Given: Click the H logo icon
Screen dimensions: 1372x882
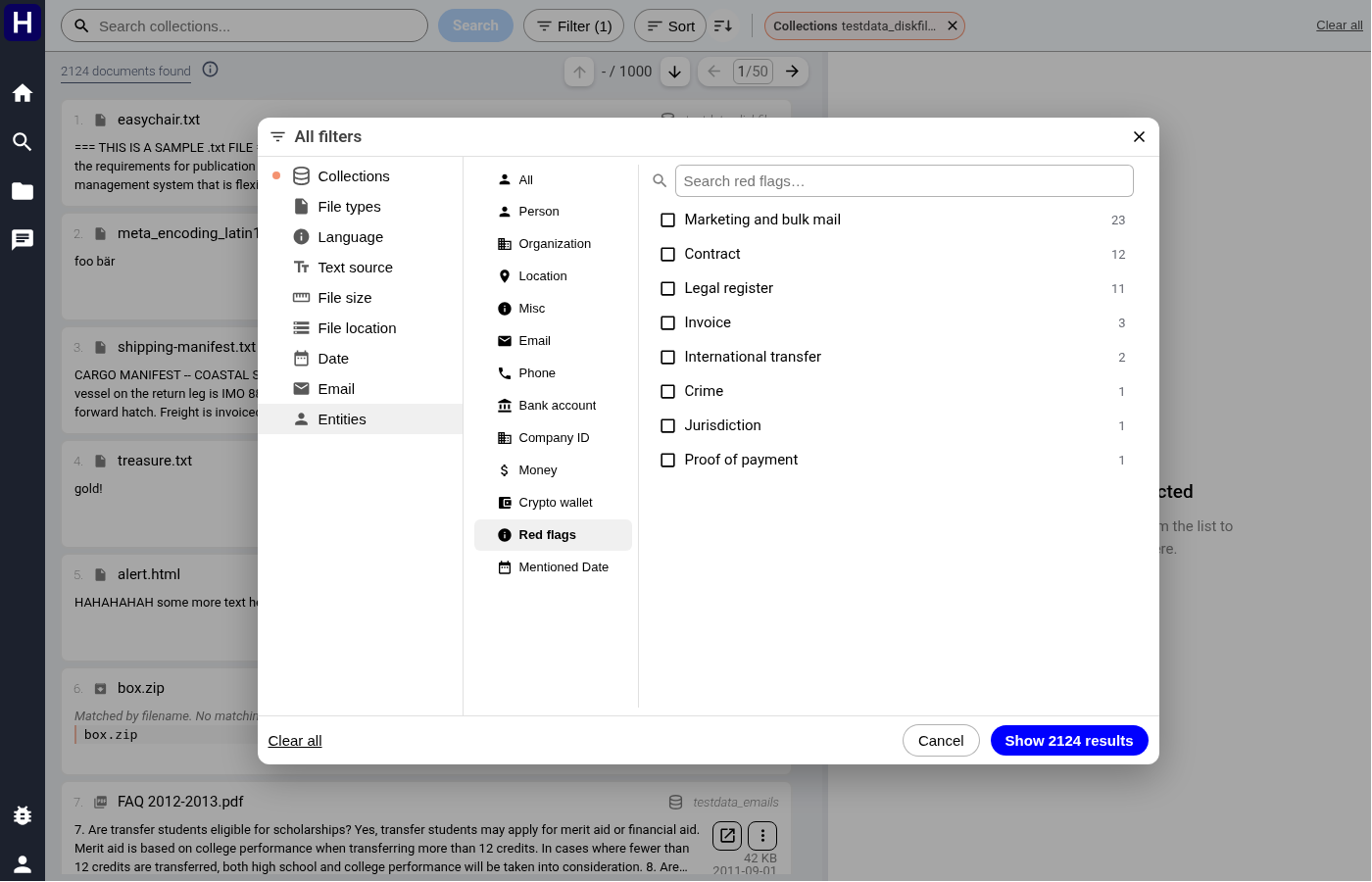Looking at the screenshot, I should pos(23,22).
